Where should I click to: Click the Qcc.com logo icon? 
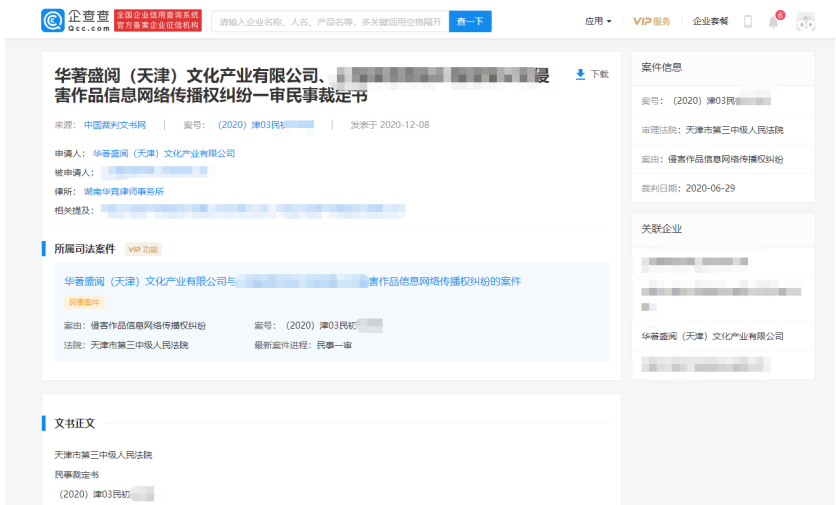click(x=54, y=21)
